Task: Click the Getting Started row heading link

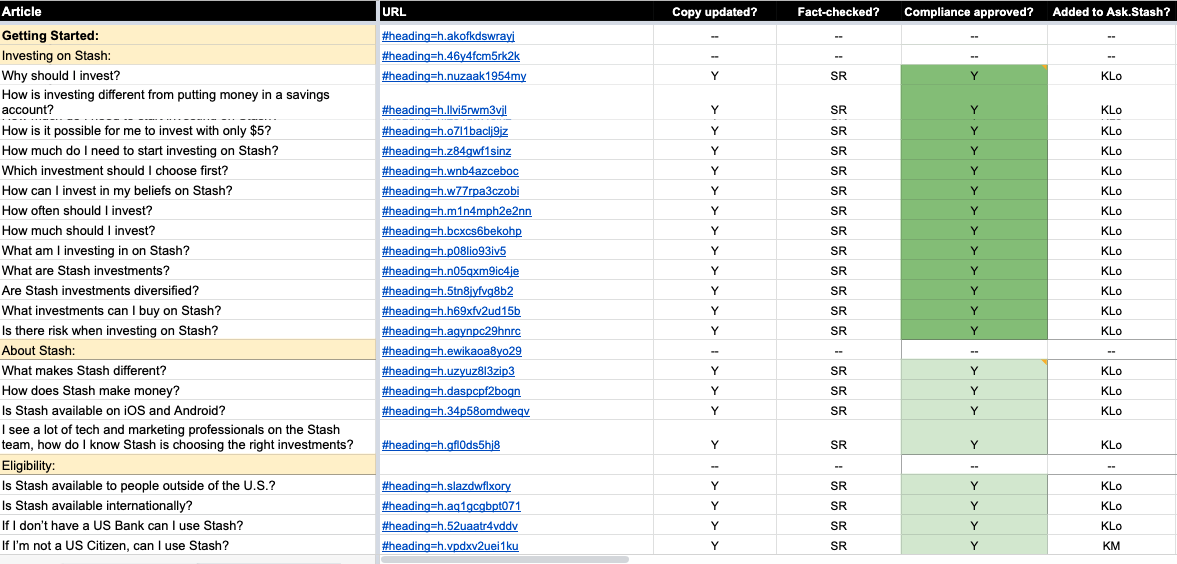Action: (x=448, y=36)
